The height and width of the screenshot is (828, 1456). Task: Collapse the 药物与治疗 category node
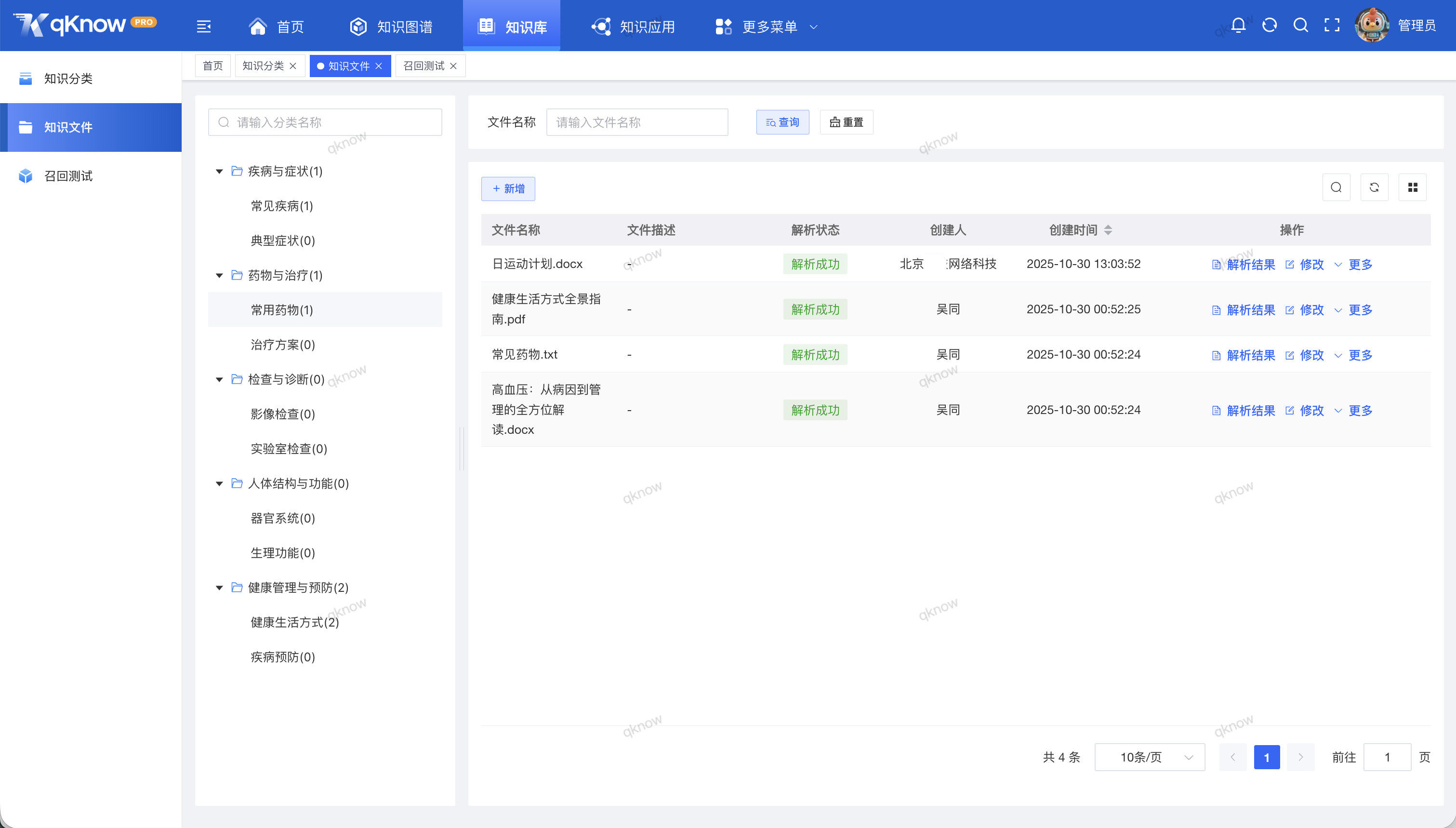coord(219,275)
